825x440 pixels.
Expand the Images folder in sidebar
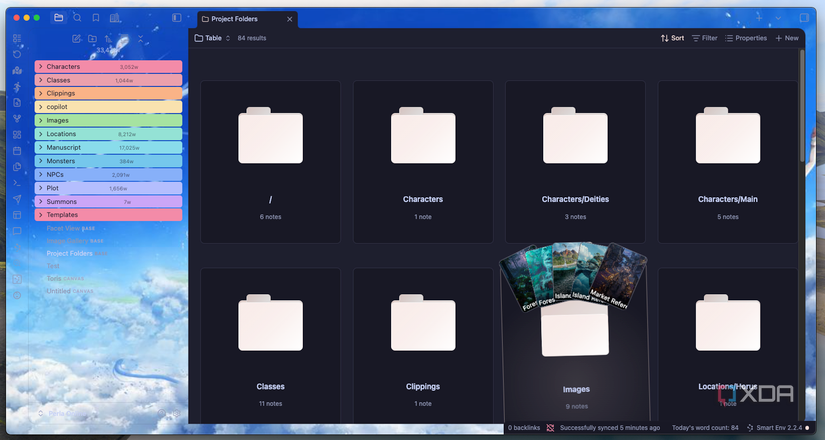point(108,121)
